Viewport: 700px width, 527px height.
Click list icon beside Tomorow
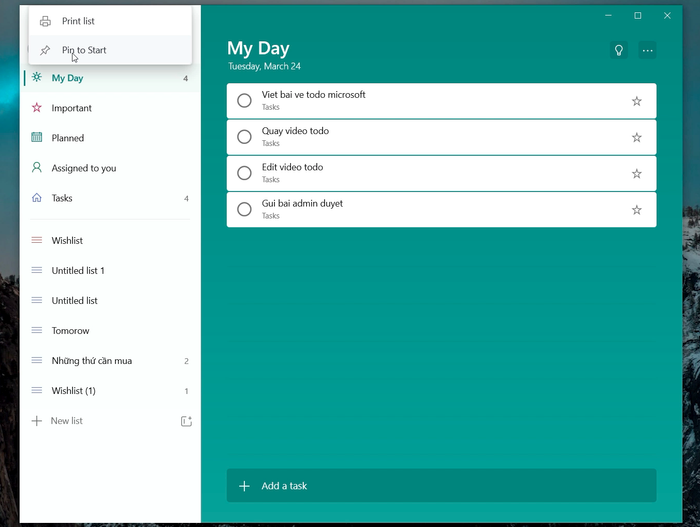tap(37, 330)
